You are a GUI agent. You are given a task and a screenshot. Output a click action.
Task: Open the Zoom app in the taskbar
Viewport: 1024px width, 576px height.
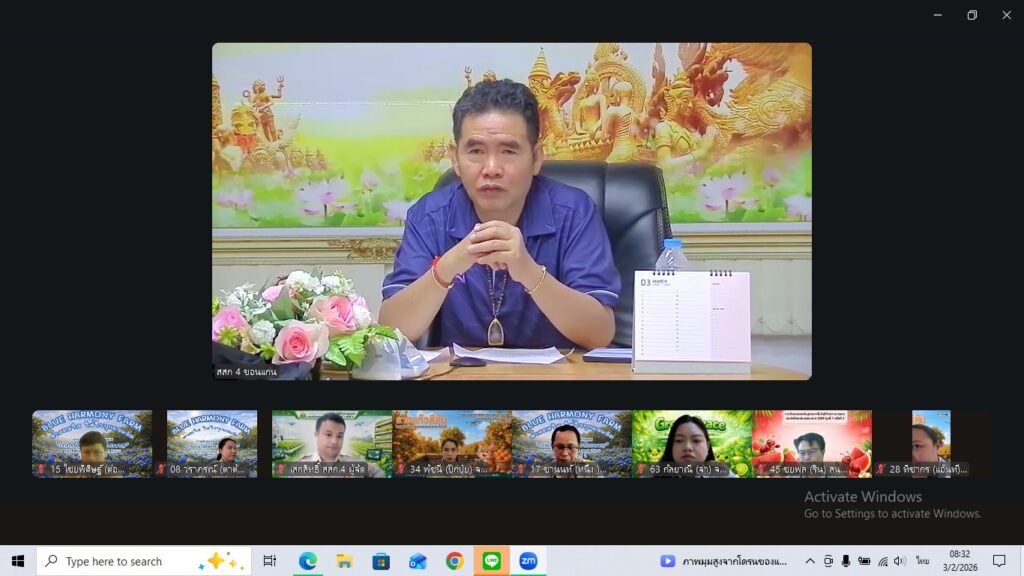pyautogui.click(x=527, y=561)
